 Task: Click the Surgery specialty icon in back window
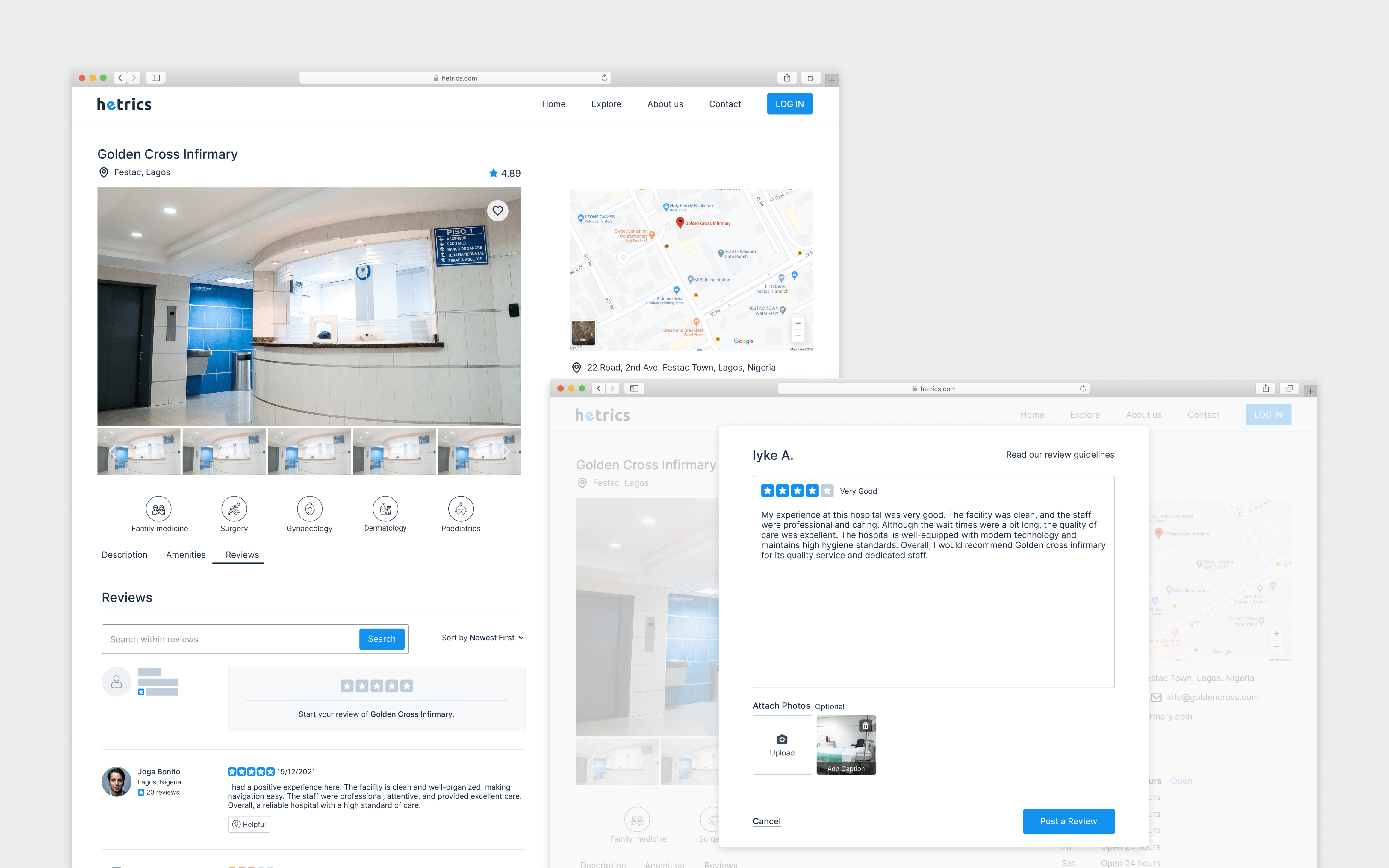234,509
